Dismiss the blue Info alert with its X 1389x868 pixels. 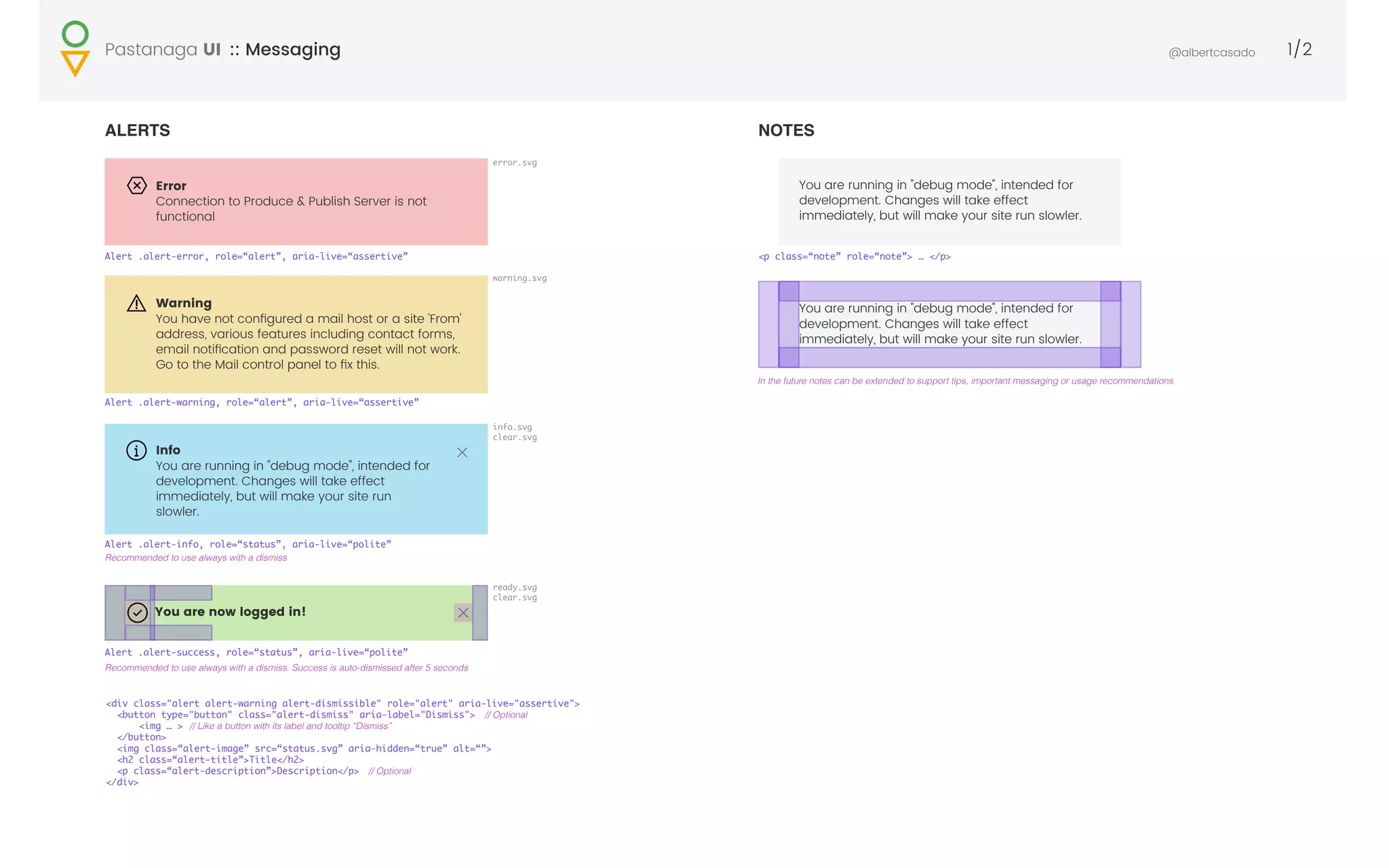462,452
